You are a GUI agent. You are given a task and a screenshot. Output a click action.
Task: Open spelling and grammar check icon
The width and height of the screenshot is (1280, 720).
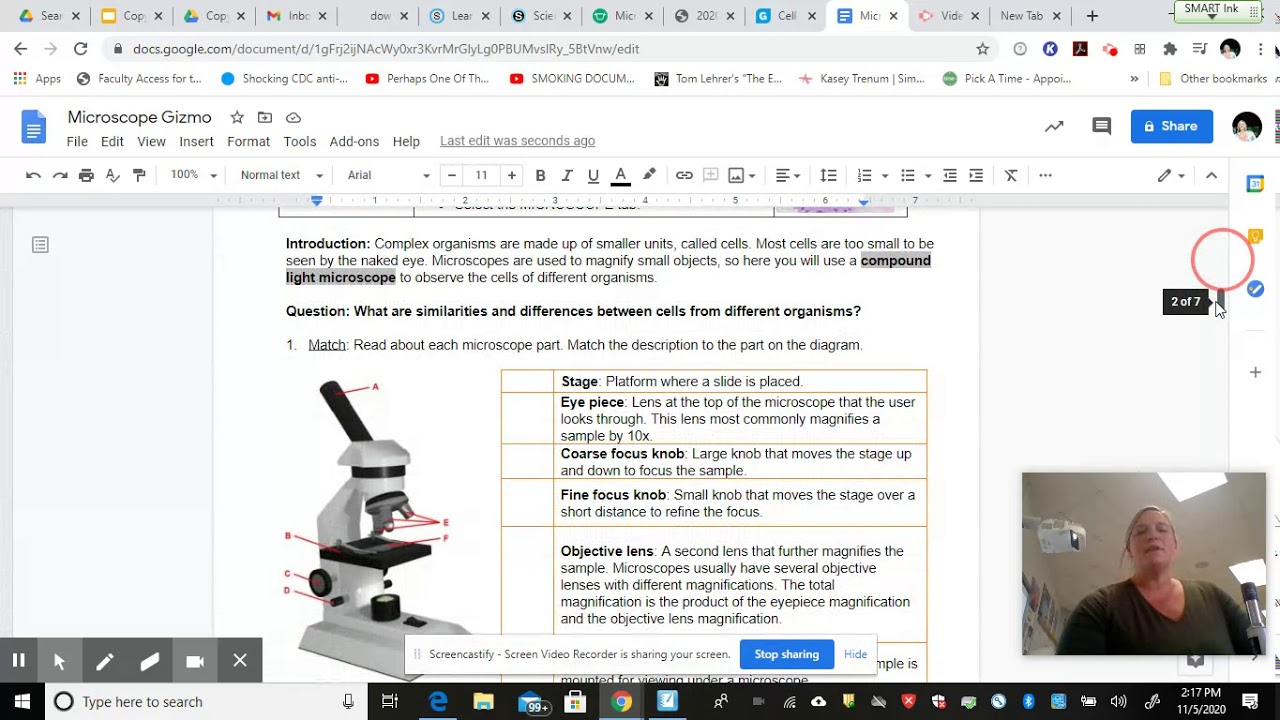pyautogui.click(x=113, y=175)
